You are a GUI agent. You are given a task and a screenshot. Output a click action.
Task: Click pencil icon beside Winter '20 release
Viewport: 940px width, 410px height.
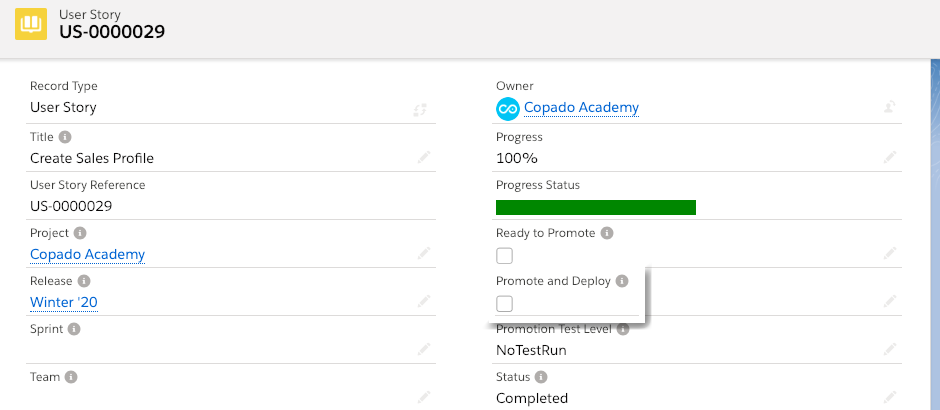point(424,301)
